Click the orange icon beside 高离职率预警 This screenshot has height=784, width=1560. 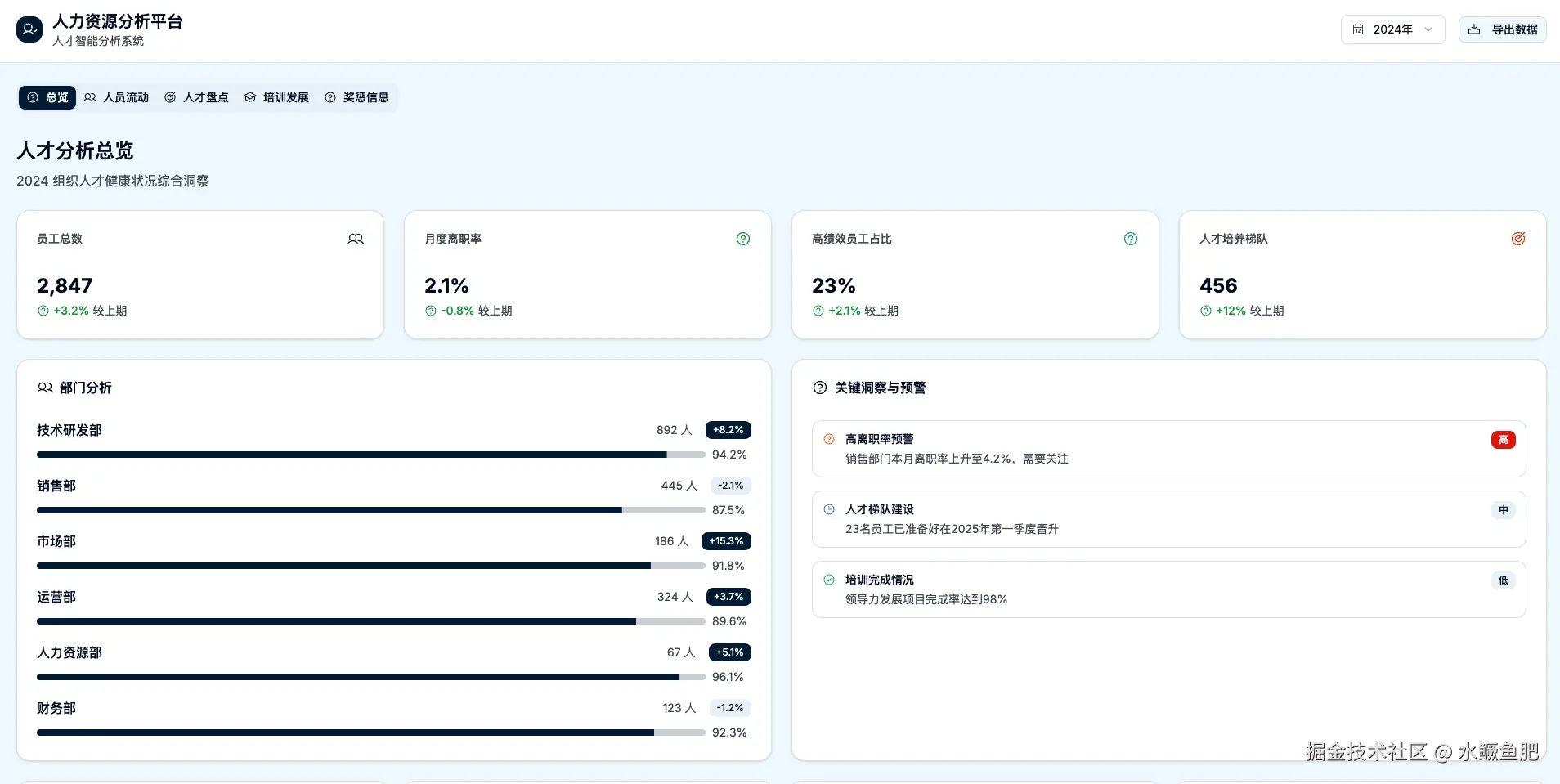[x=829, y=439]
